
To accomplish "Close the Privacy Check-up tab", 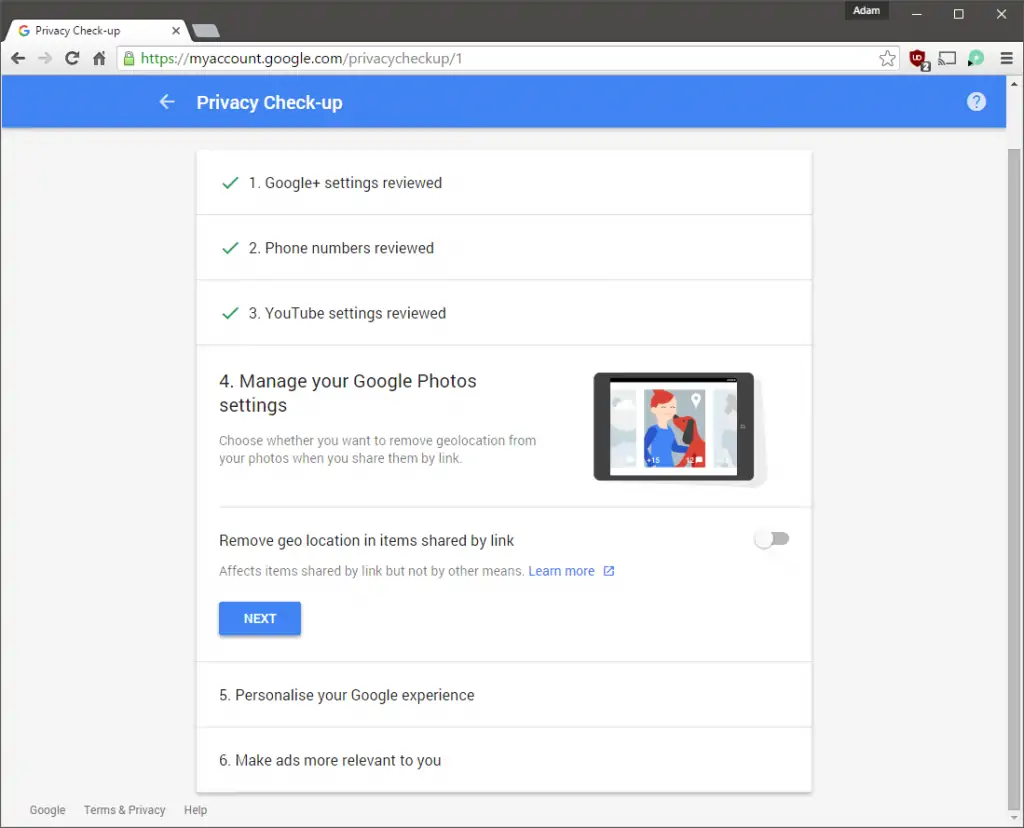I will tap(176, 31).
